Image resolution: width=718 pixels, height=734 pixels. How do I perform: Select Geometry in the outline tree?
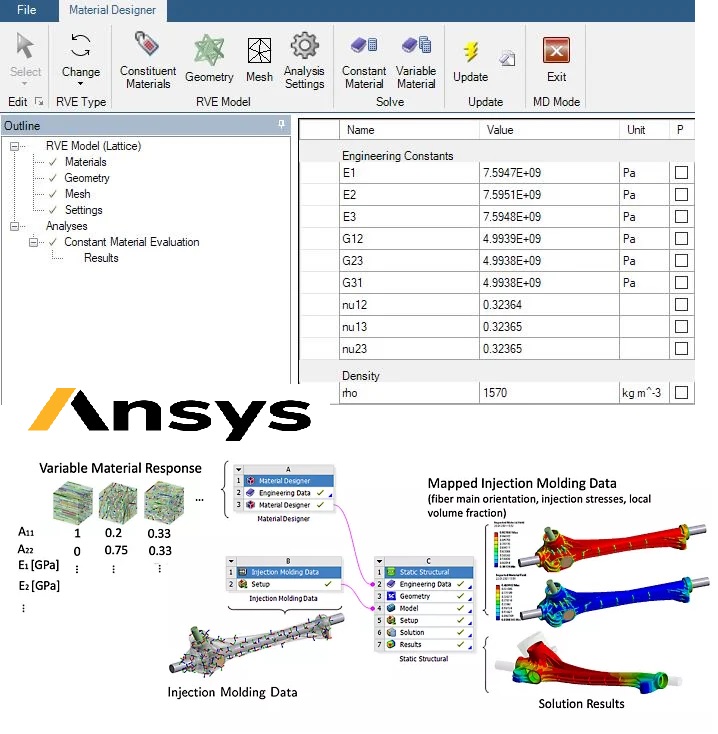click(87, 178)
